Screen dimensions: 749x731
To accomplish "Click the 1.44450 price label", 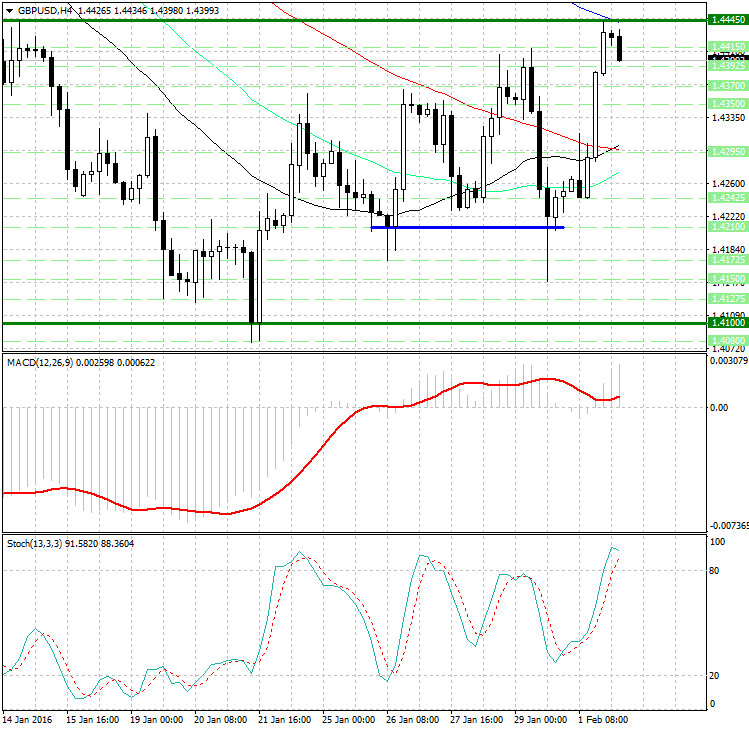I will click(x=728, y=20).
